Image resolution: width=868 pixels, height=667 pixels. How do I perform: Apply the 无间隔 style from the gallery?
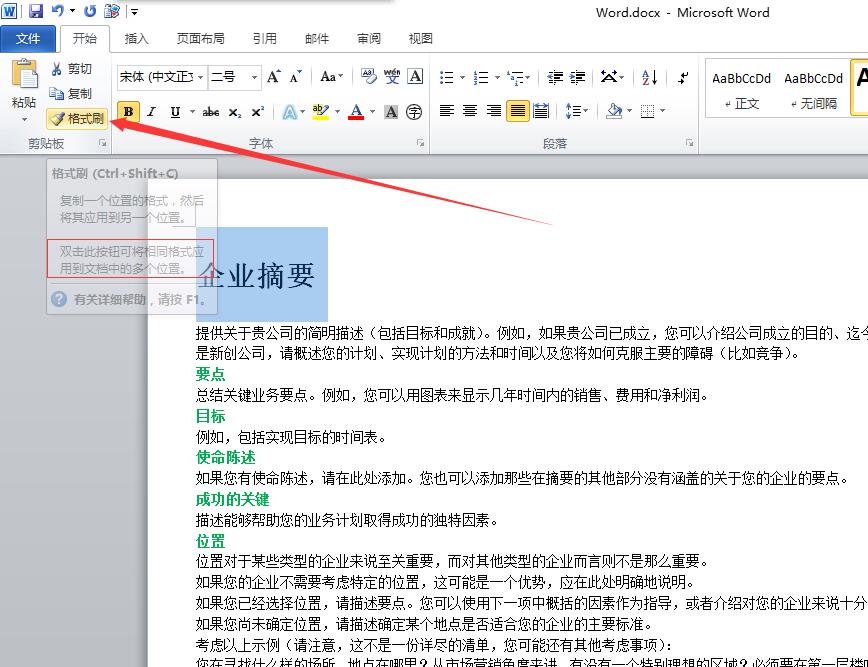tap(813, 89)
